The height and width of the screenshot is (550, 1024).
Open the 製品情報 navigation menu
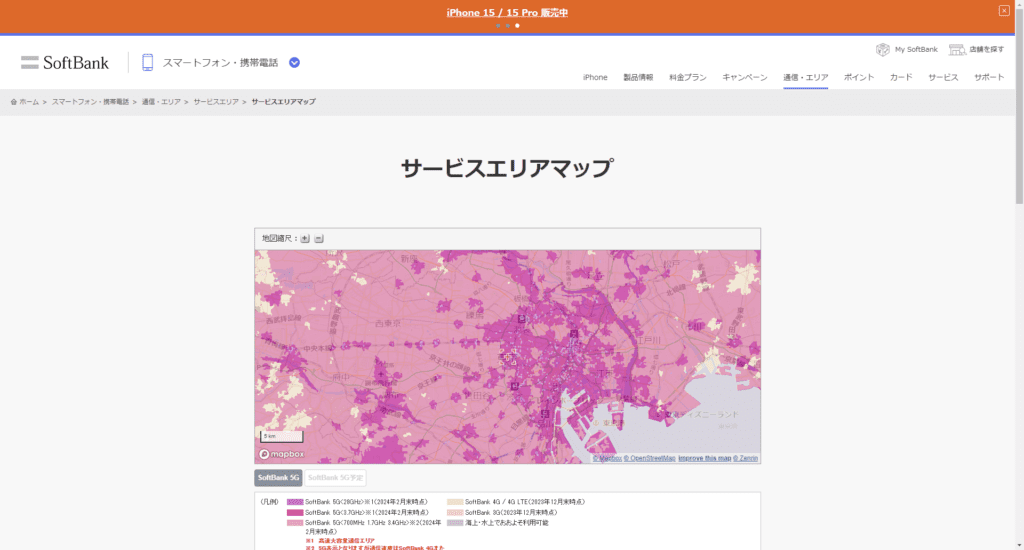[x=638, y=77]
